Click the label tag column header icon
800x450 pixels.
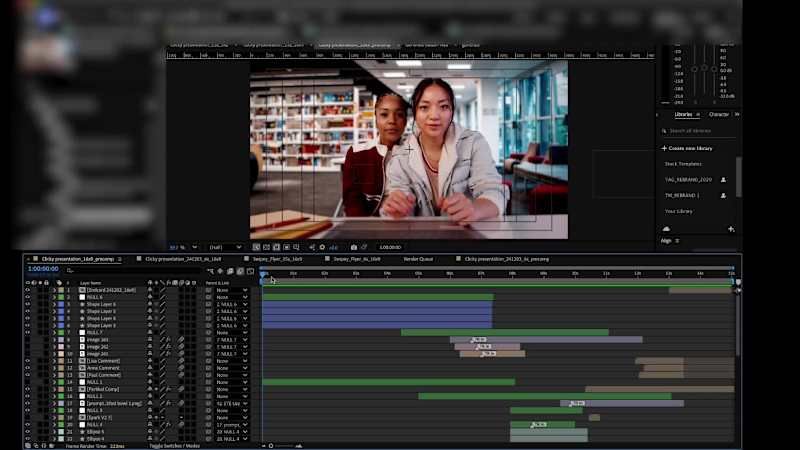coord(59,283)
